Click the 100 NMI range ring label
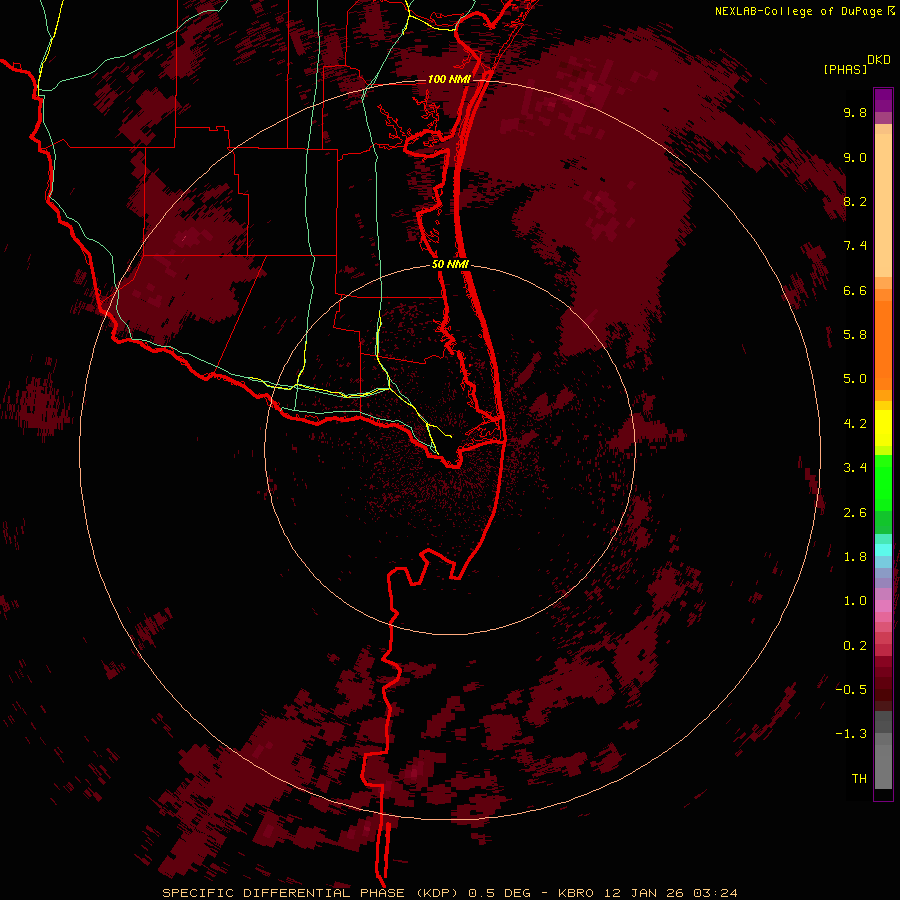 click(448, 79)
